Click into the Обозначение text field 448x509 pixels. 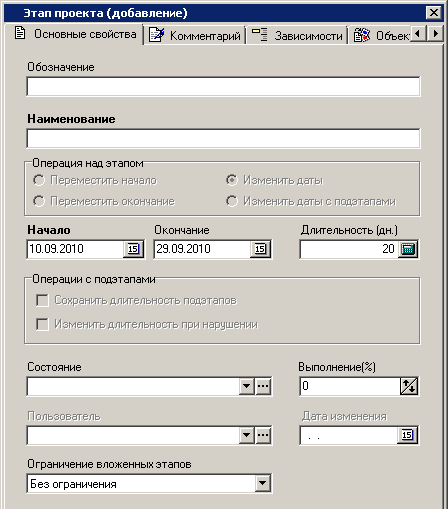tap(223, 87)
